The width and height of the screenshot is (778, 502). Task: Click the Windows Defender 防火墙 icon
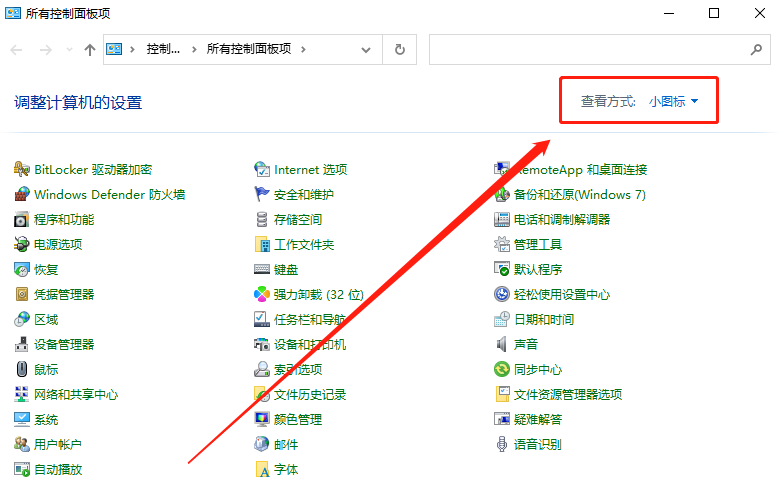coord(22,195)
